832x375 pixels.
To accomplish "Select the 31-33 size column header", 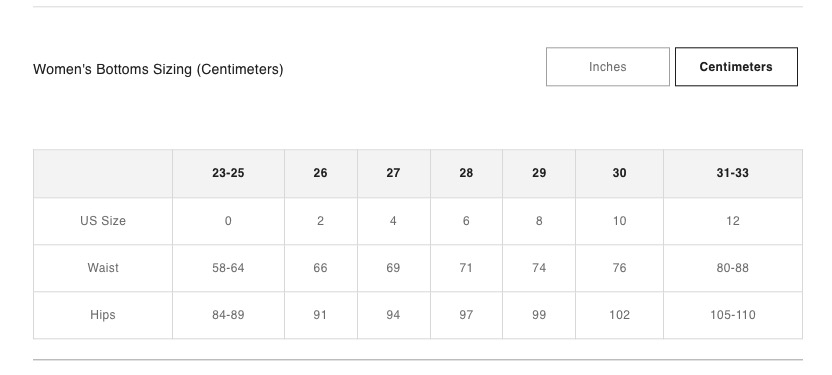I will click(x=733, y=173).
